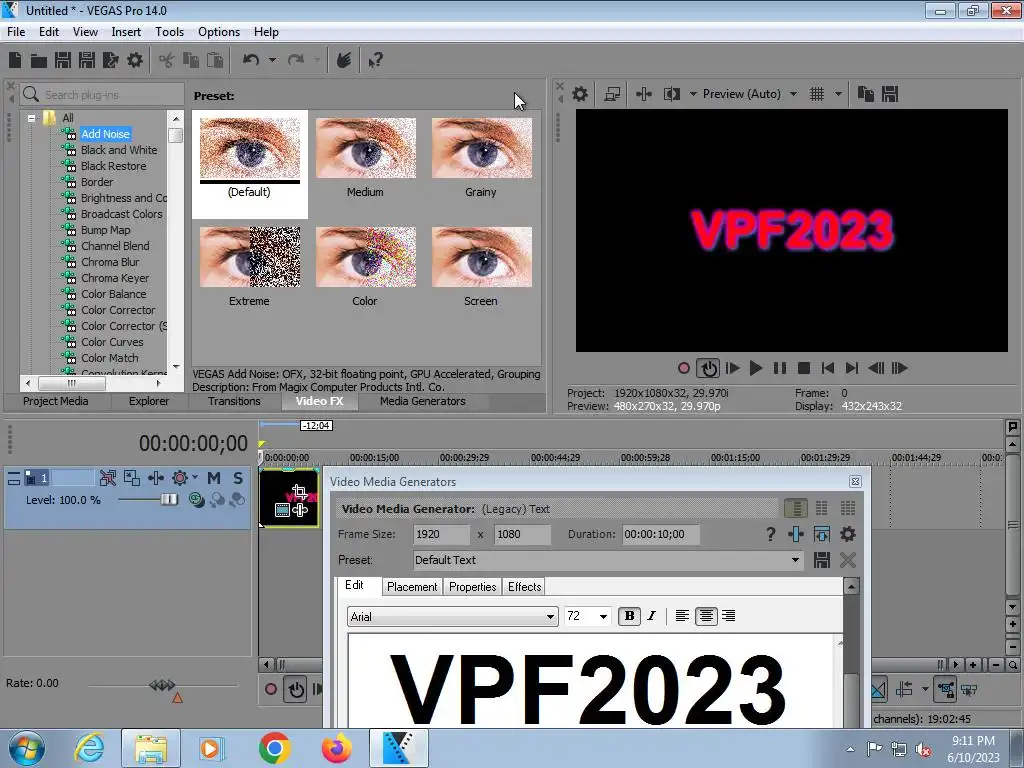Click the Render As icon in the toolbar
Image resolution: width=1024 pixels, height=768 pixels.
[x=110, y=60]
